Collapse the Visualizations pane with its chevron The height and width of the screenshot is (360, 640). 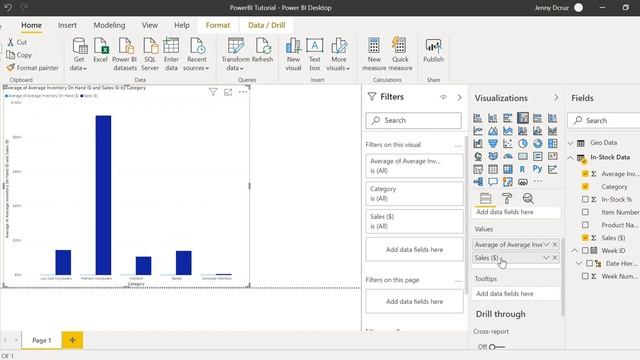click(556, 98)
